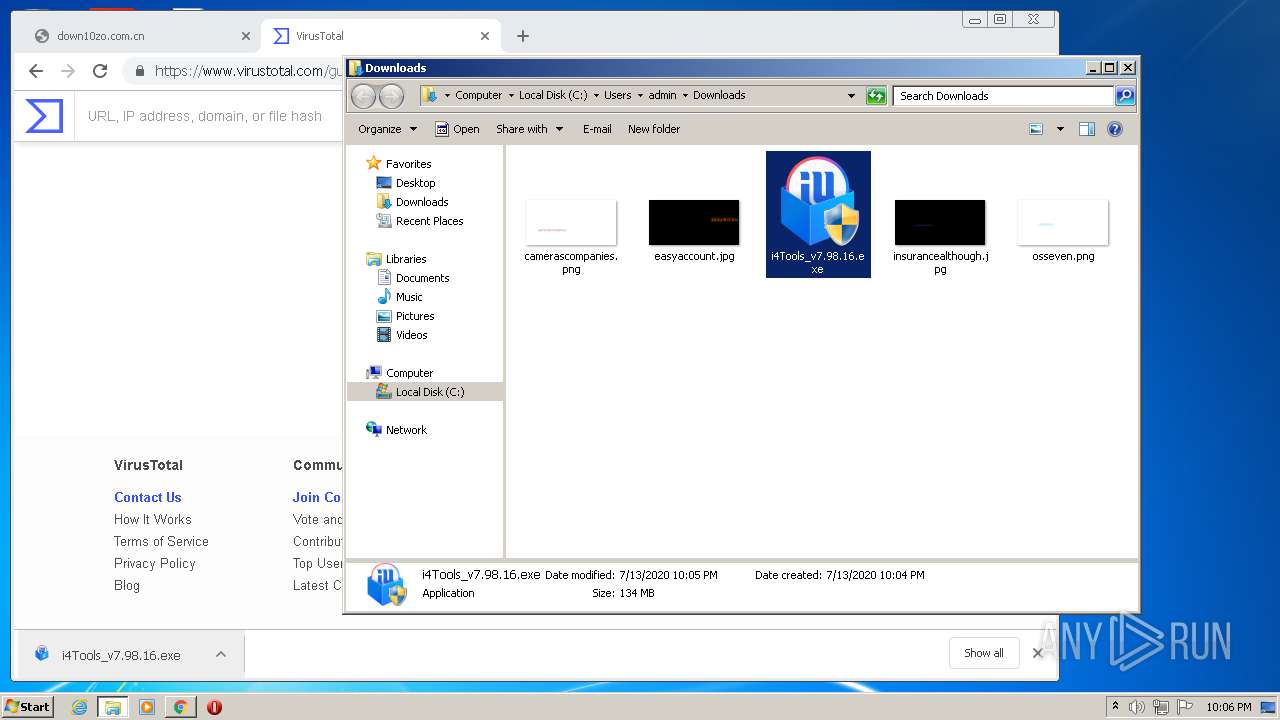Show hidden tray icons arrow

tap(1115, 707)
